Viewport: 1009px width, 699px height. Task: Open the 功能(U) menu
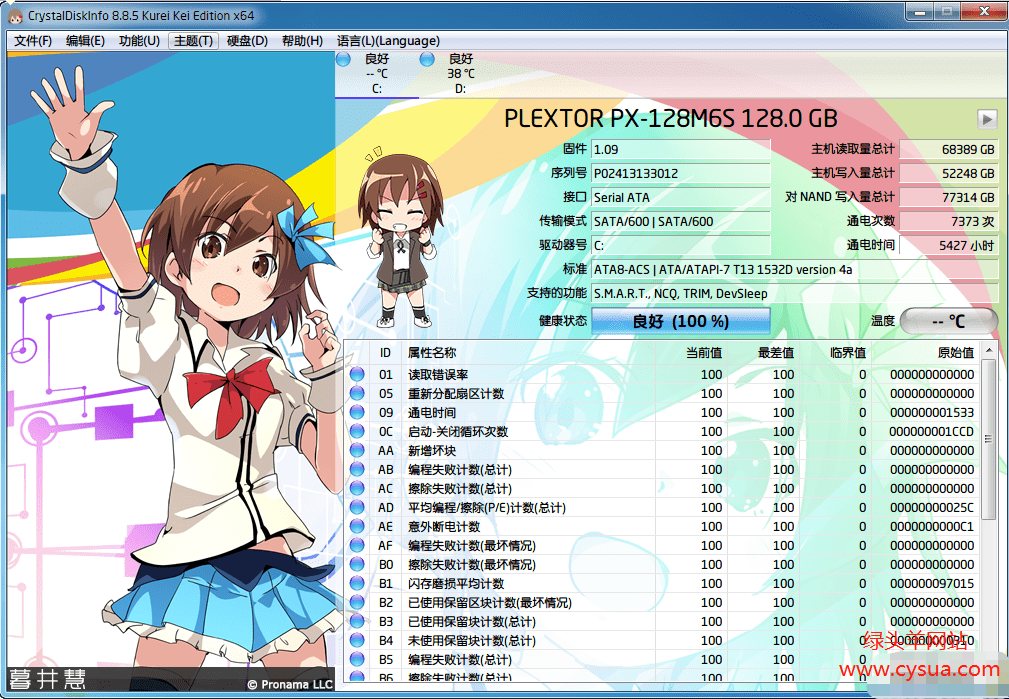click(139, 41)
